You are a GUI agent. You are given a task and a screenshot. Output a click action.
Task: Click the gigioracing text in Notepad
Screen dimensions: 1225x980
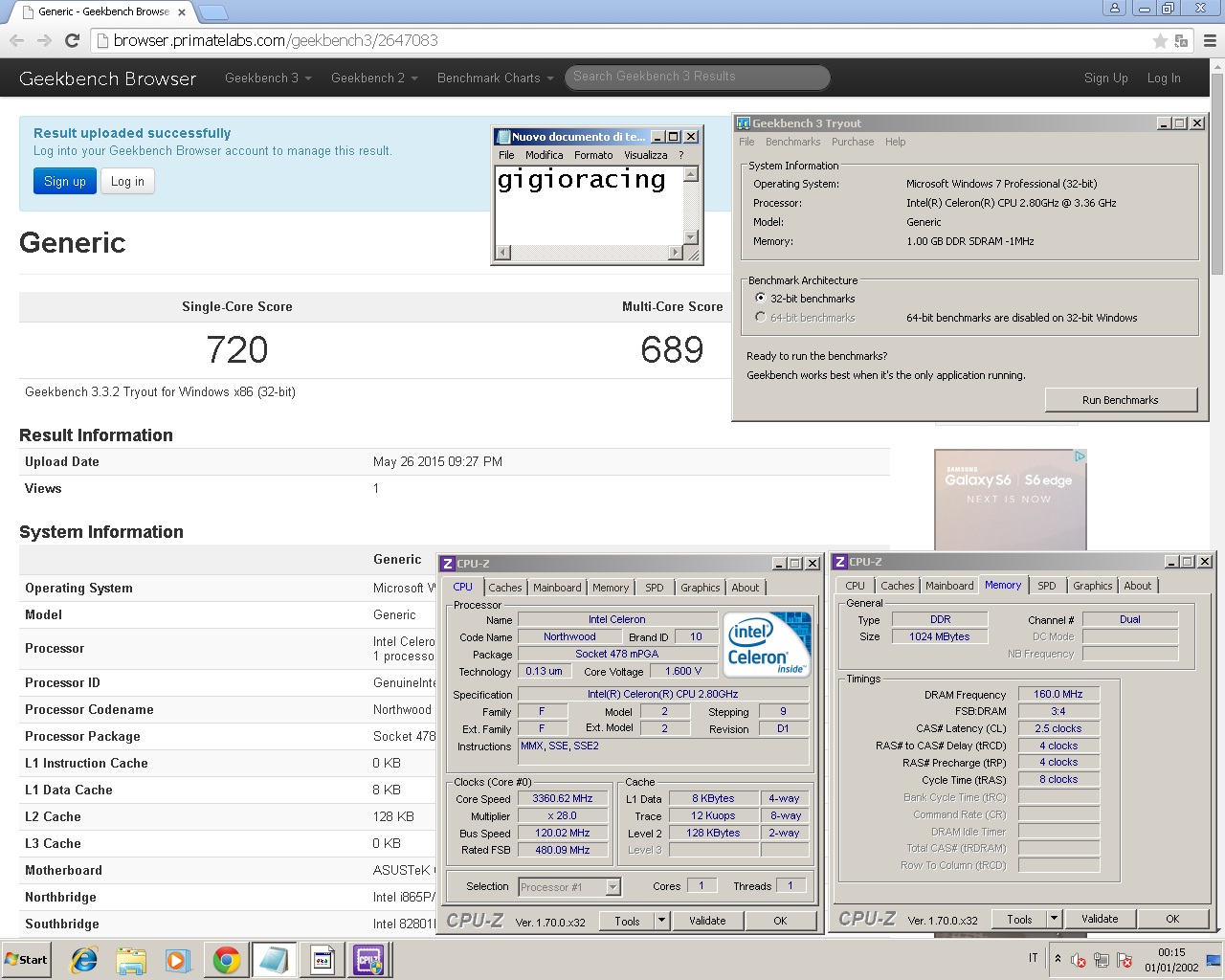pos(581,180)
